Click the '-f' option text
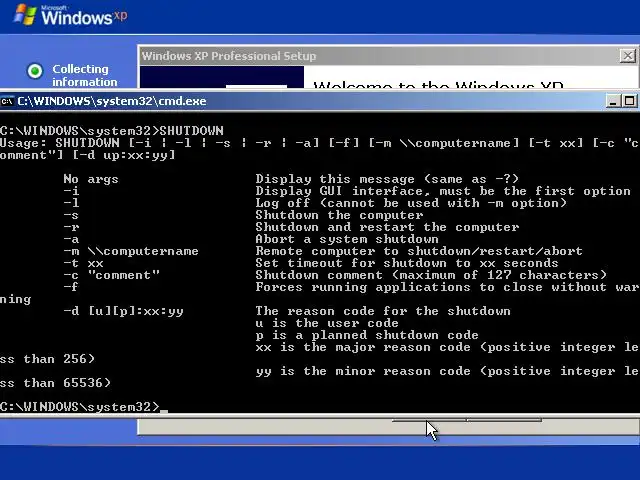 point(71,287)
